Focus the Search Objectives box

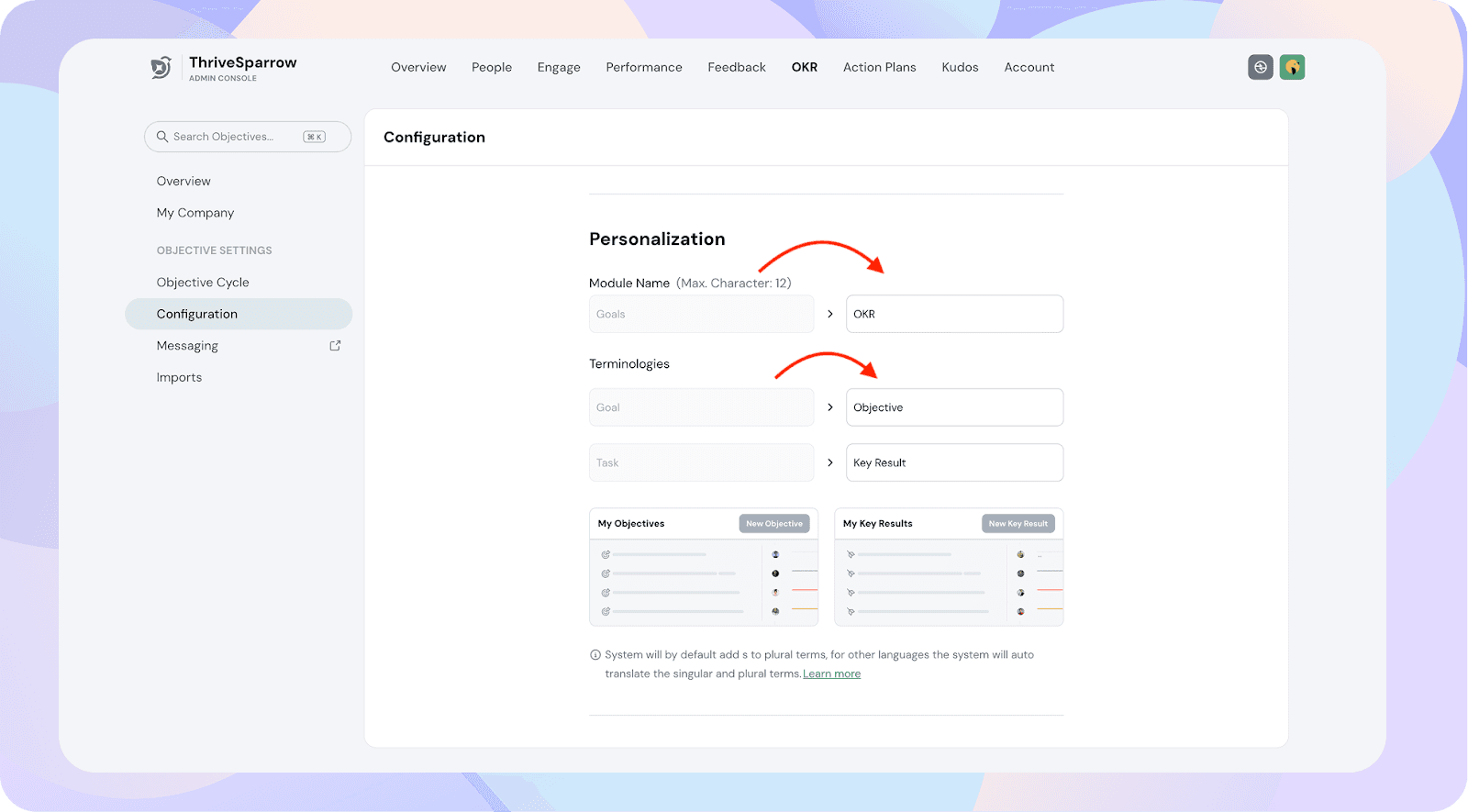pos(234,137)
